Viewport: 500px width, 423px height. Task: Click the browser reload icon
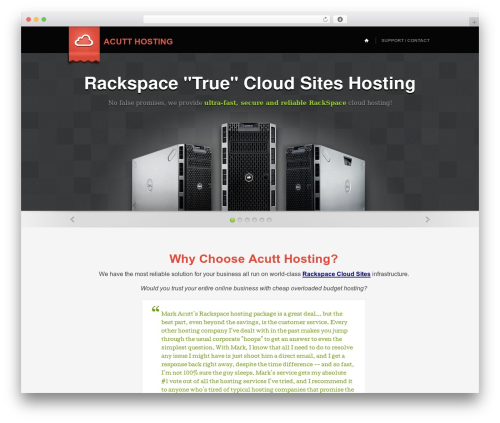pyautogui.click(x=325, y=19)
